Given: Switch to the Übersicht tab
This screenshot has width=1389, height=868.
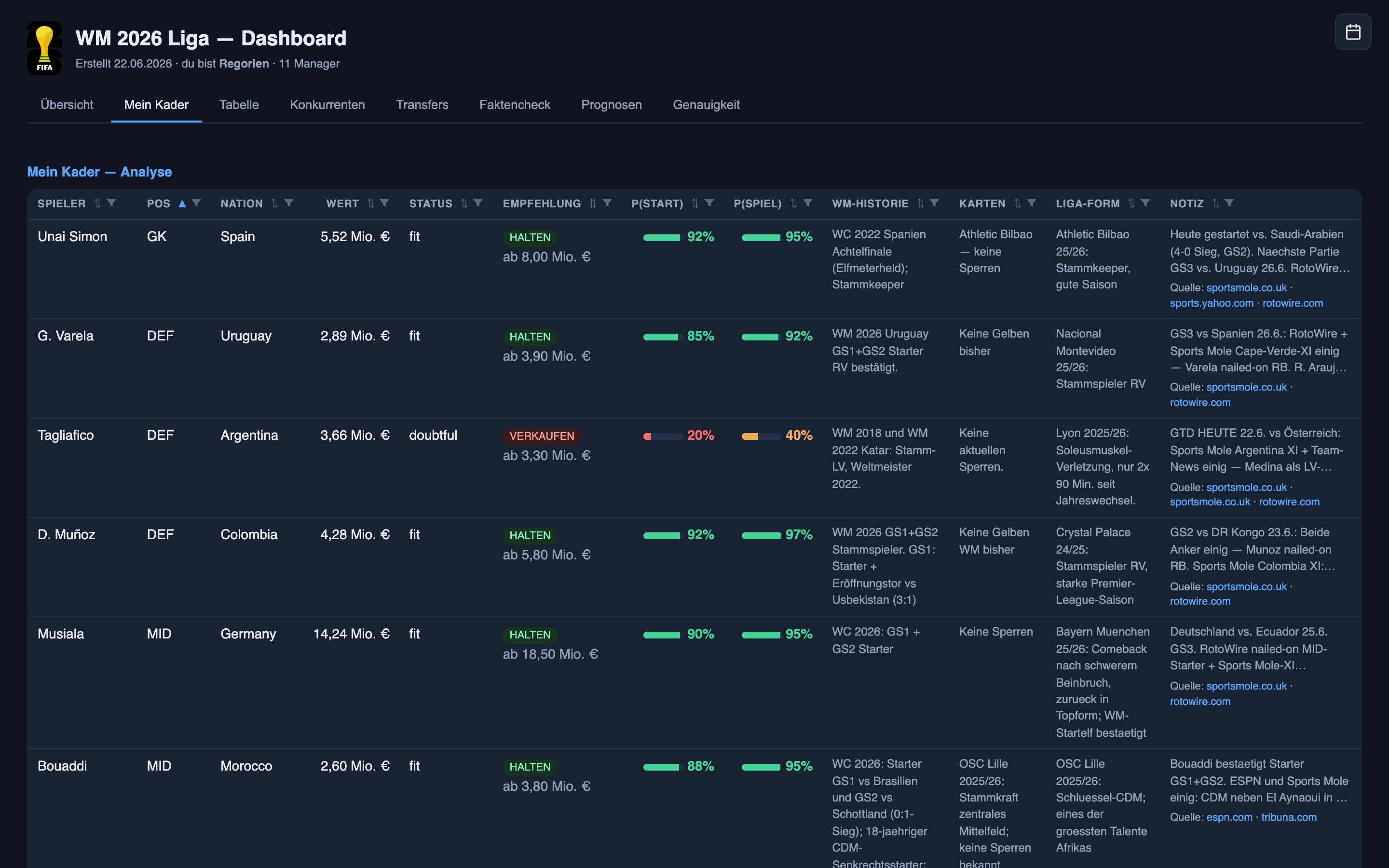Looking at the screenshot, I should coord(67,105).
